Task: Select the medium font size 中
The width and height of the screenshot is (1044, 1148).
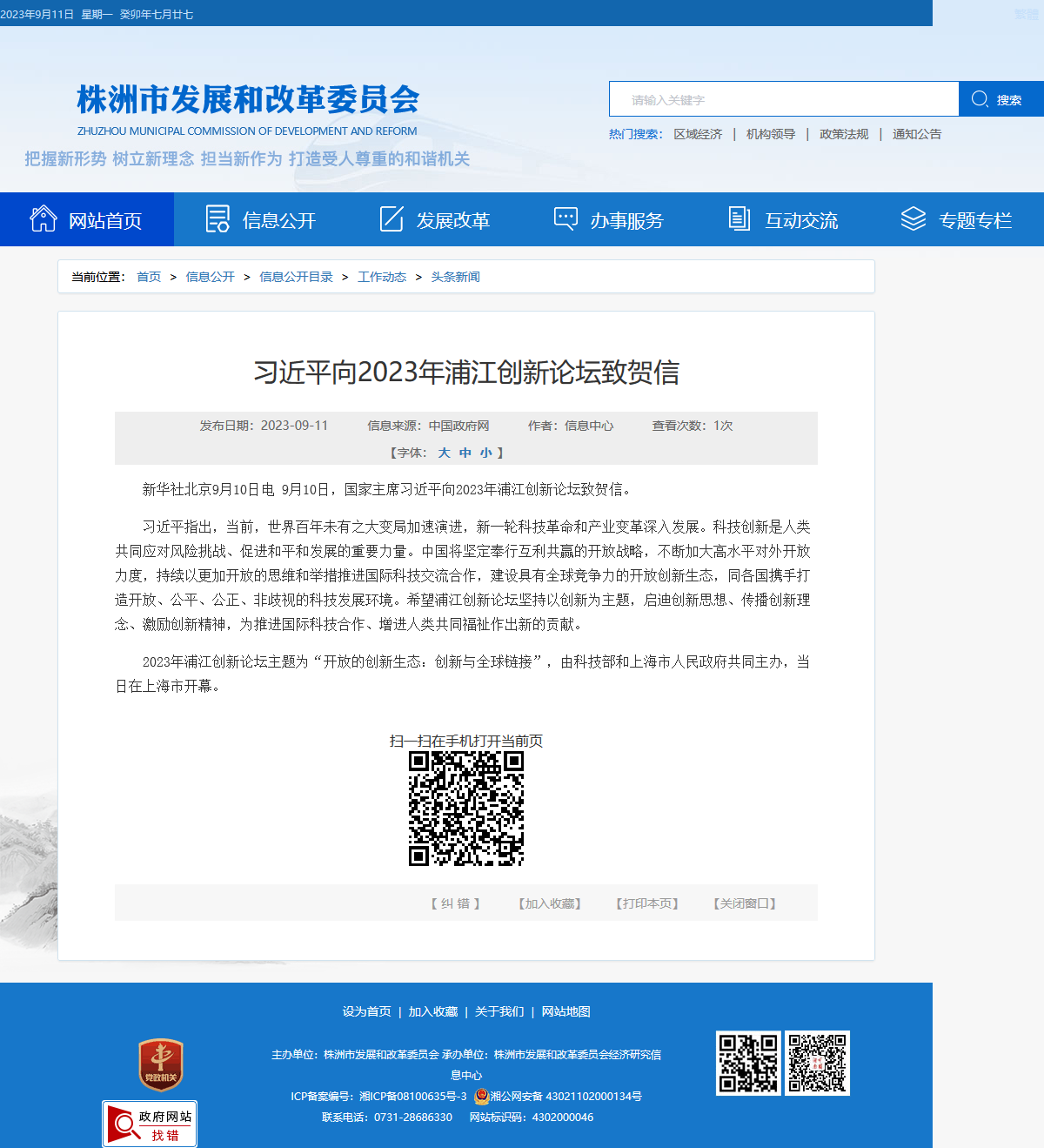Action: click(x=465, y=453)
